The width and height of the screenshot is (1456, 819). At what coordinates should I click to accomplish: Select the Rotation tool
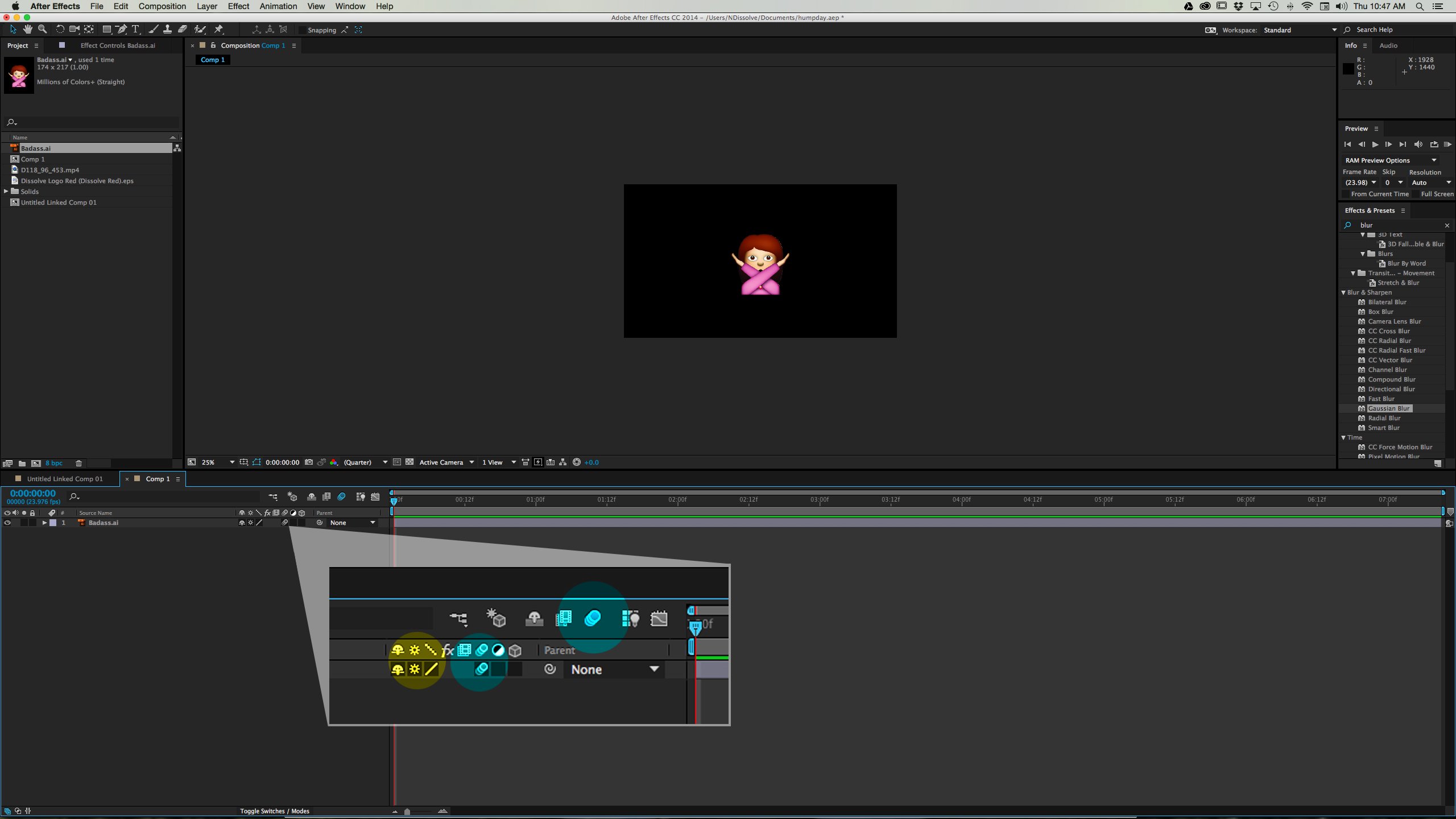60,29
